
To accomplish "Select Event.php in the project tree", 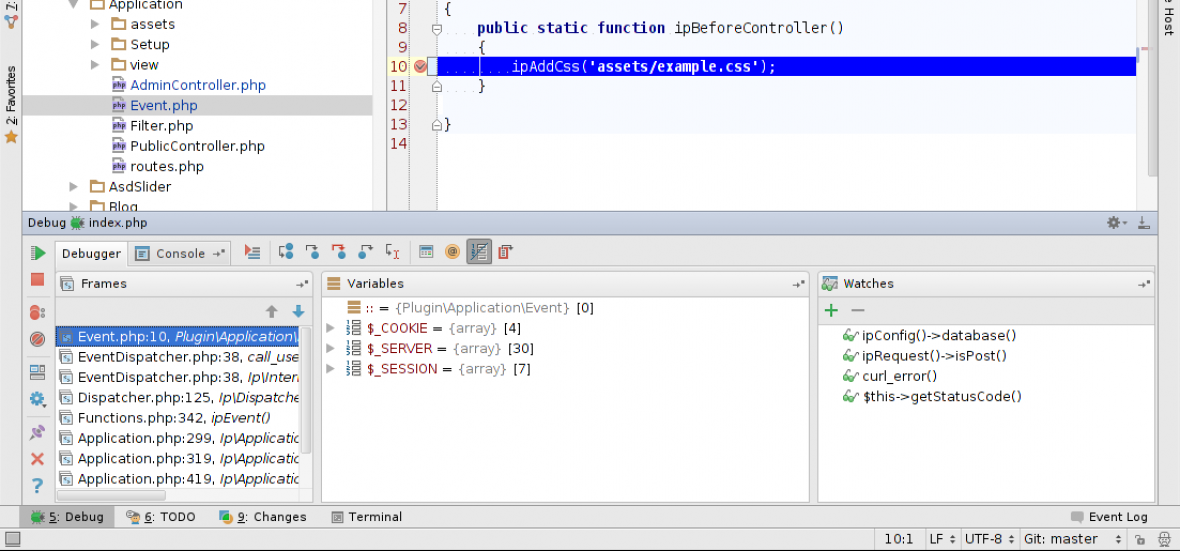I will (163, 105).
